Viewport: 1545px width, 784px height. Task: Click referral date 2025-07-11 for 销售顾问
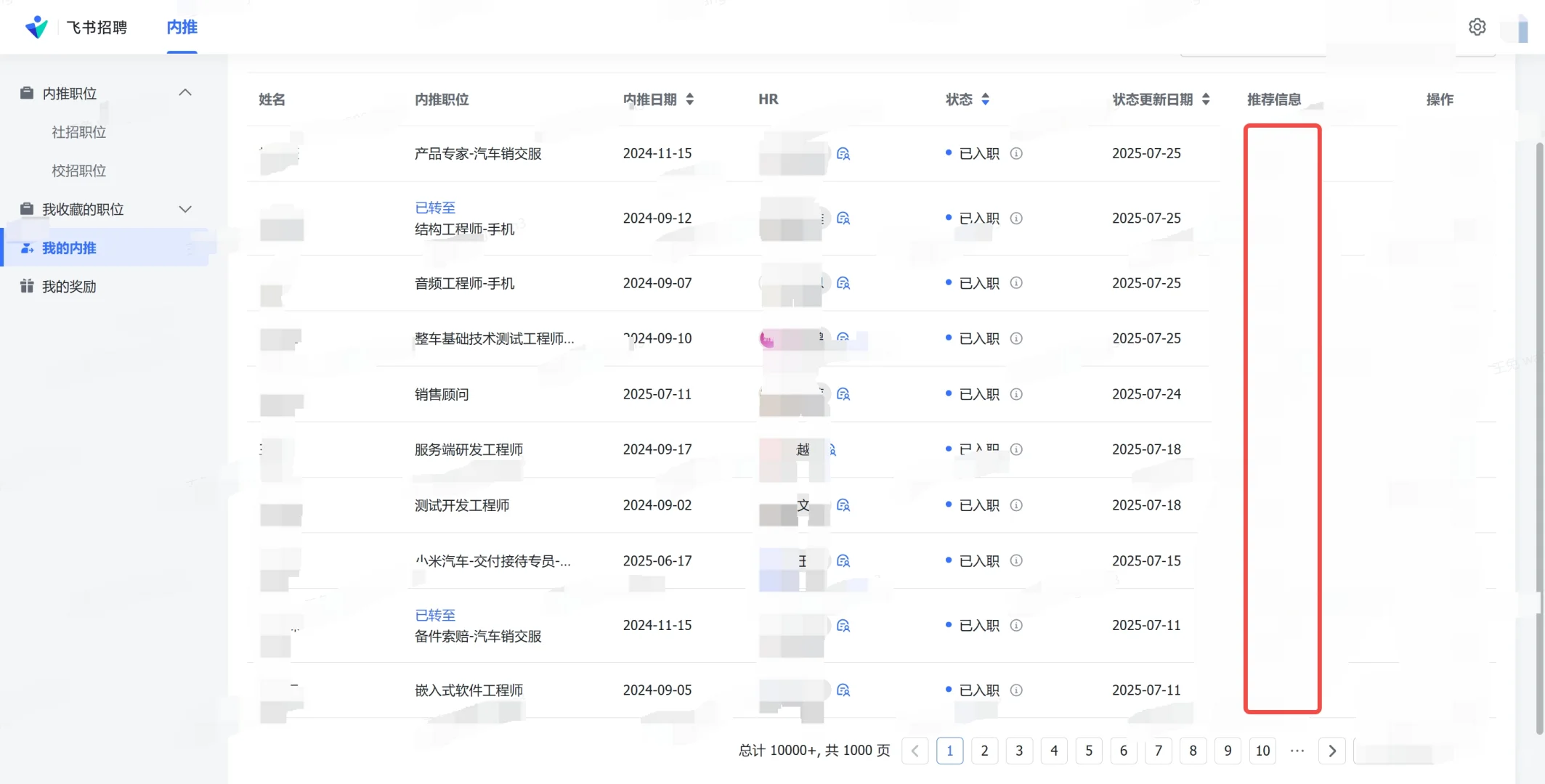coord(657,394)
